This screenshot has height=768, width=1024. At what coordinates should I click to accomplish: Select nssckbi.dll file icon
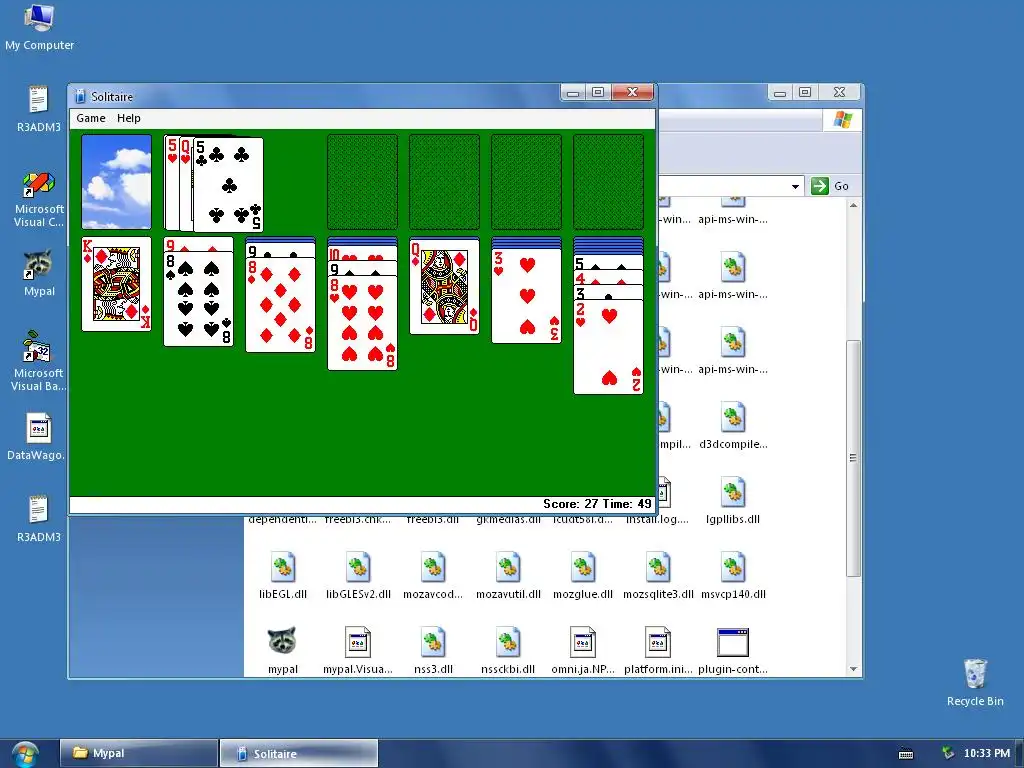[x=508, y=651]
